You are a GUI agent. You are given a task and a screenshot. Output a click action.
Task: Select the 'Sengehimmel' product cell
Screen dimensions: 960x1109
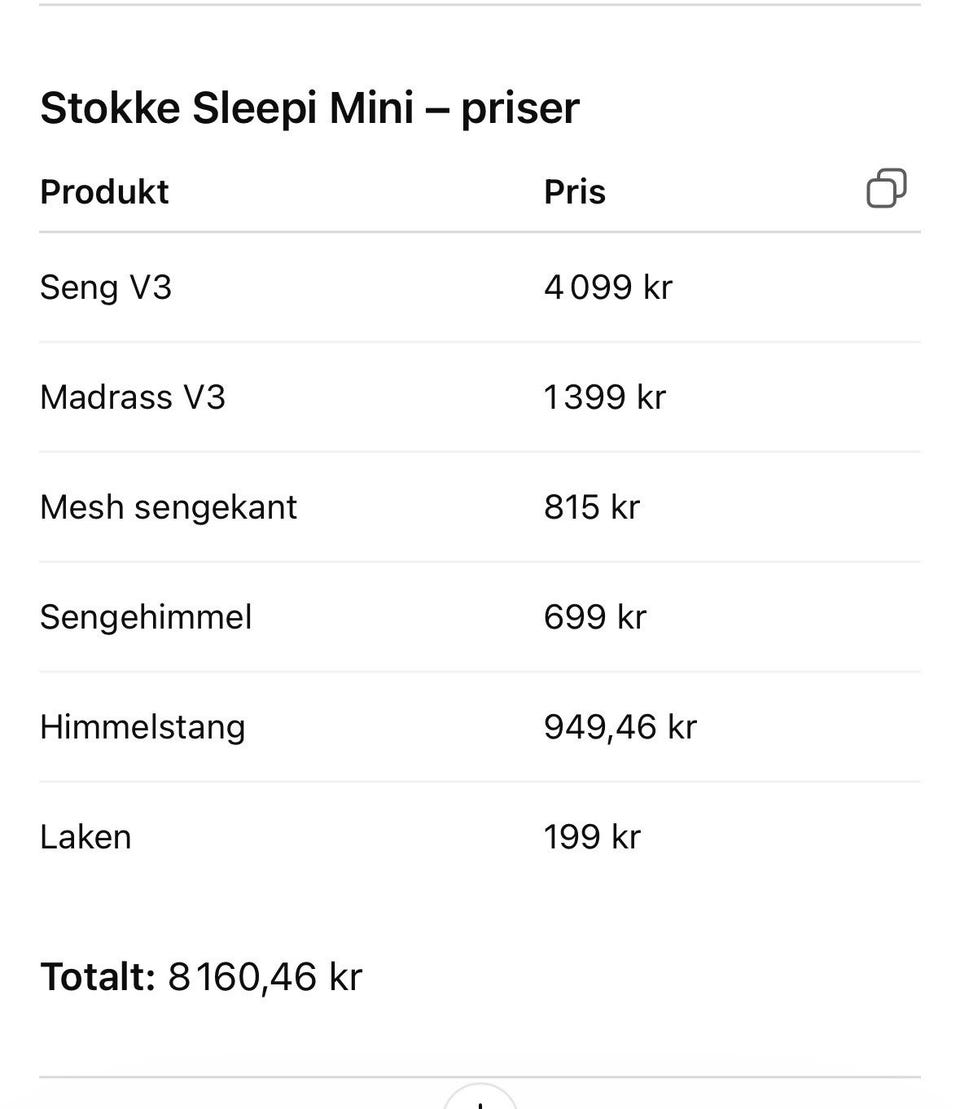(146, 617)
